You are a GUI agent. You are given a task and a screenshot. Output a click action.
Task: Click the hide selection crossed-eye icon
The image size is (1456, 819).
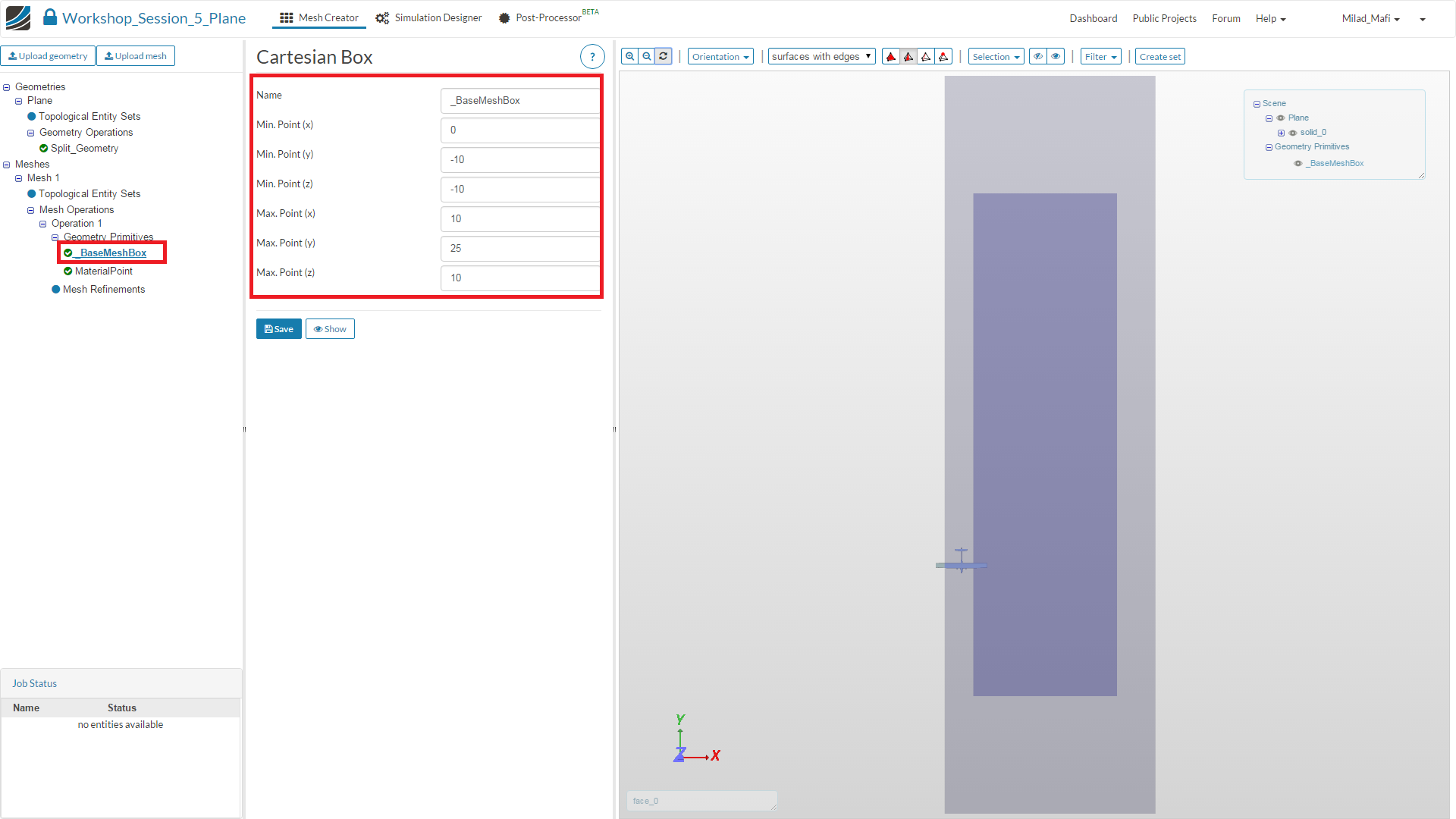tap(1038, 56)
